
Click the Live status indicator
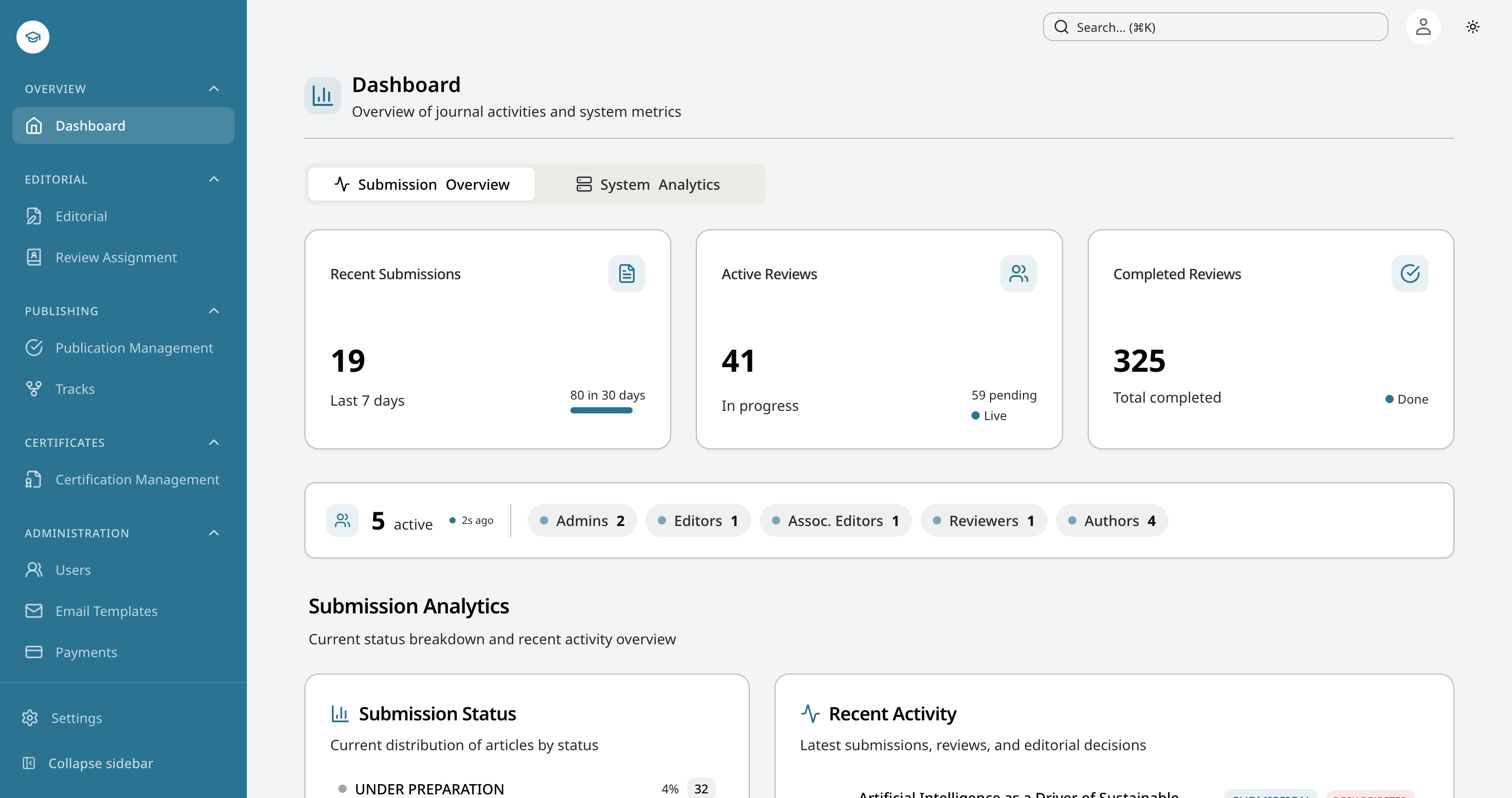tap(988, 415)
